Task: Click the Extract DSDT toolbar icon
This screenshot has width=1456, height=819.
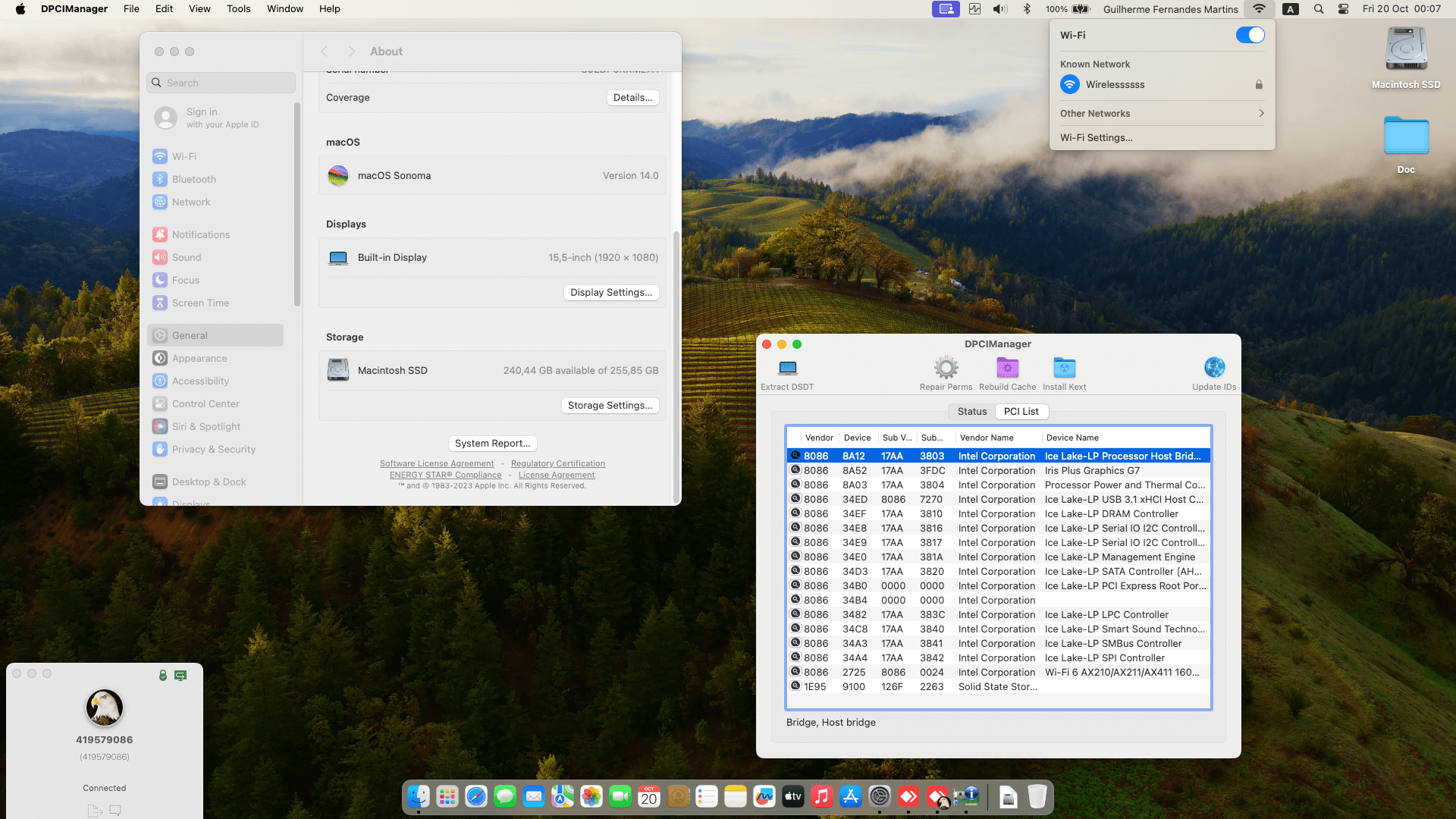Action: [x=787, y=369]
